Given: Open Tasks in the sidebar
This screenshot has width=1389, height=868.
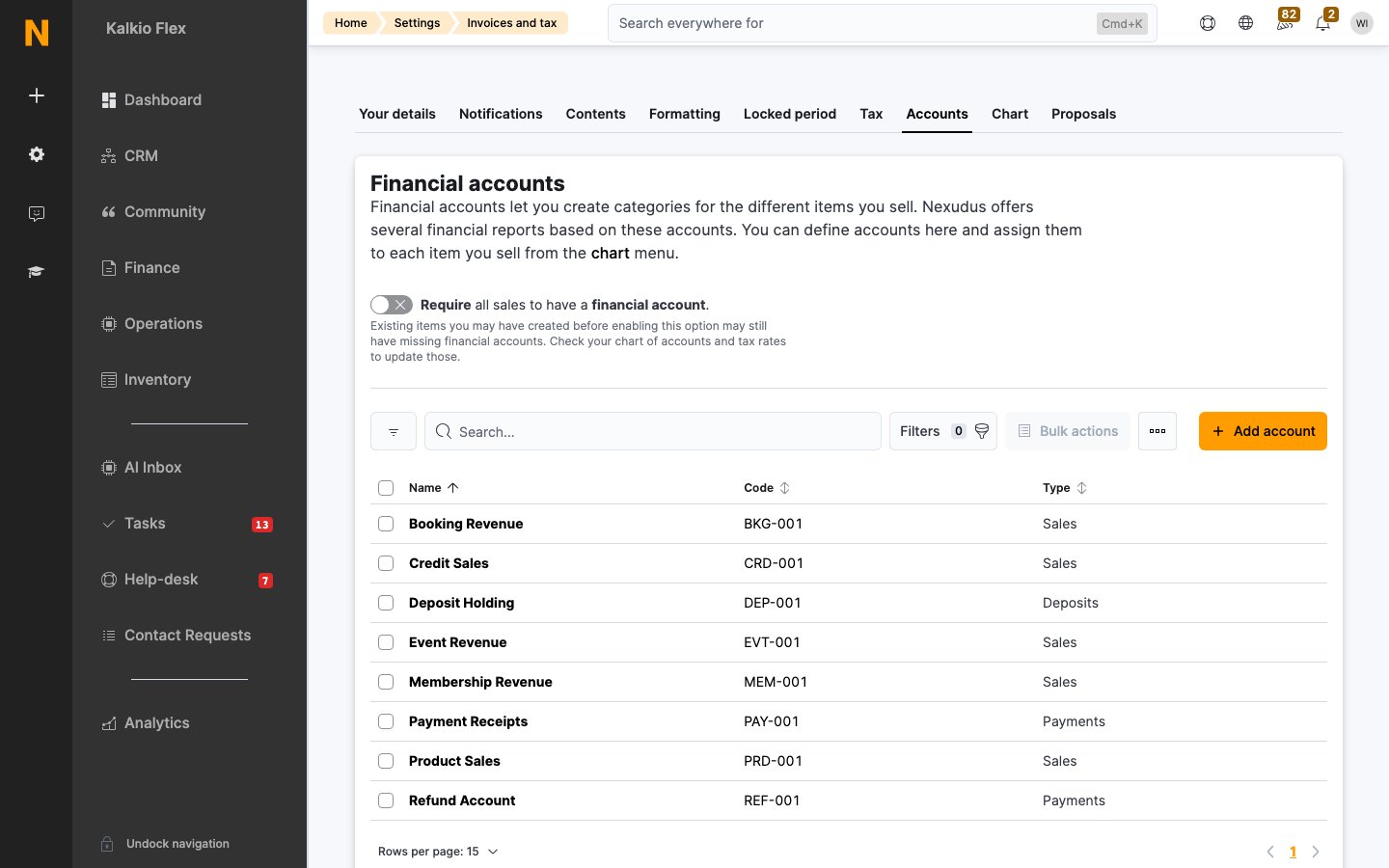Looking at the screenshot, I should 145,524.
